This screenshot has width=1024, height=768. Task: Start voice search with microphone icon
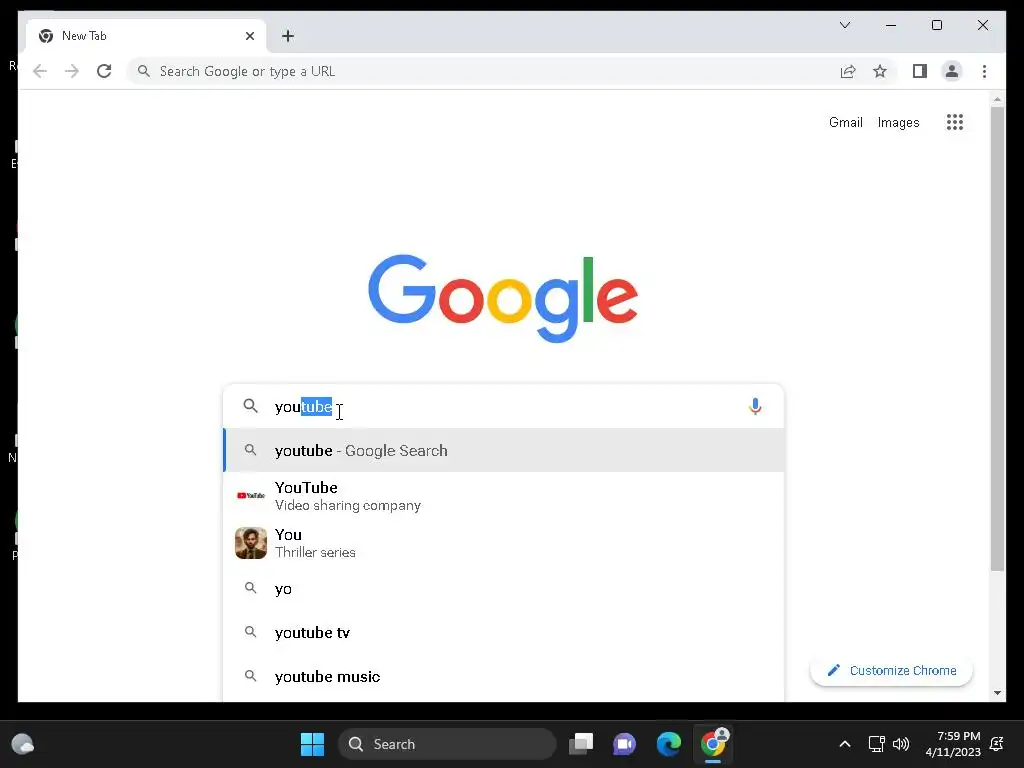(755, 406)
